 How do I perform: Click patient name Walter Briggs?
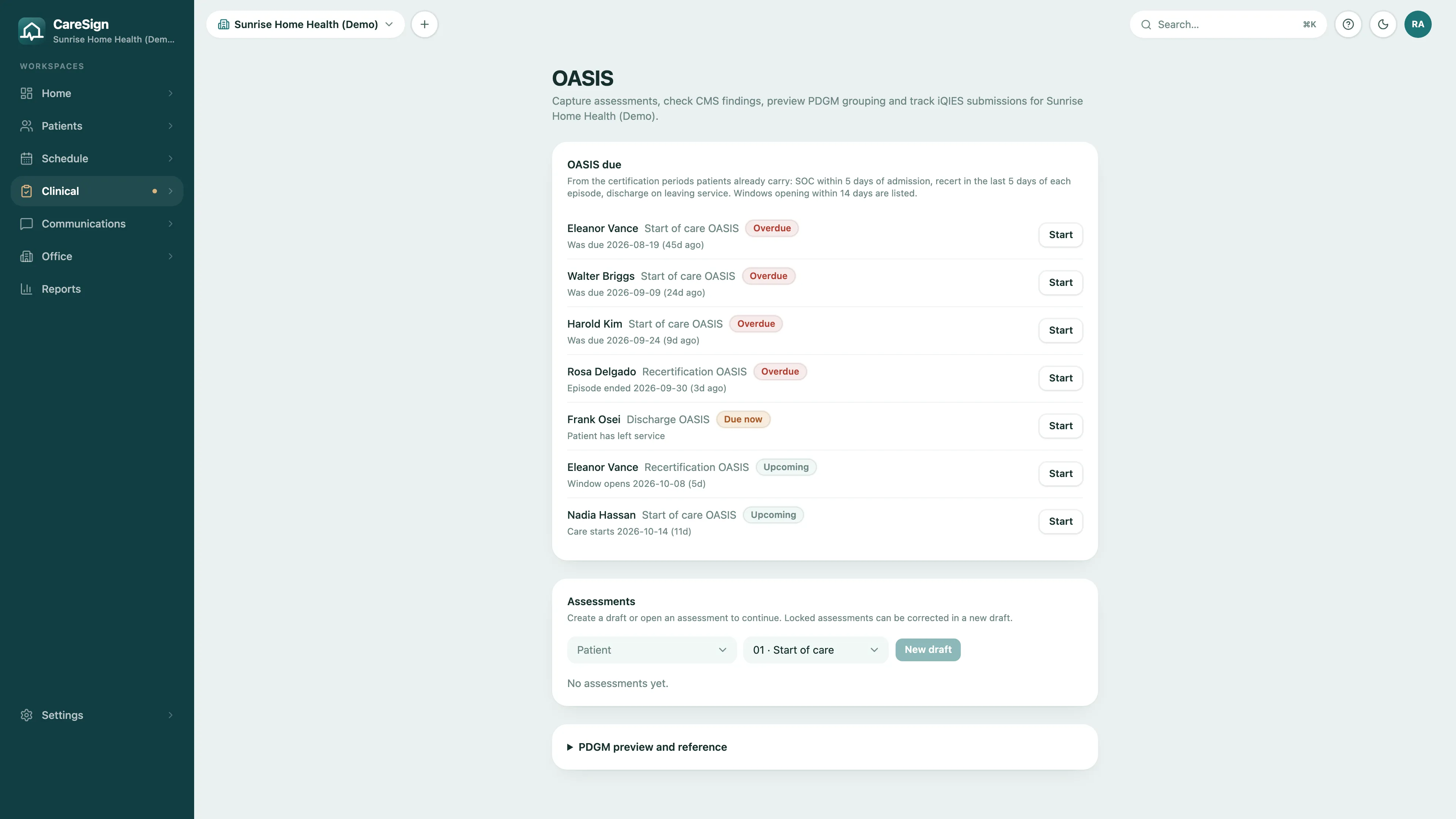coord(600,276)
